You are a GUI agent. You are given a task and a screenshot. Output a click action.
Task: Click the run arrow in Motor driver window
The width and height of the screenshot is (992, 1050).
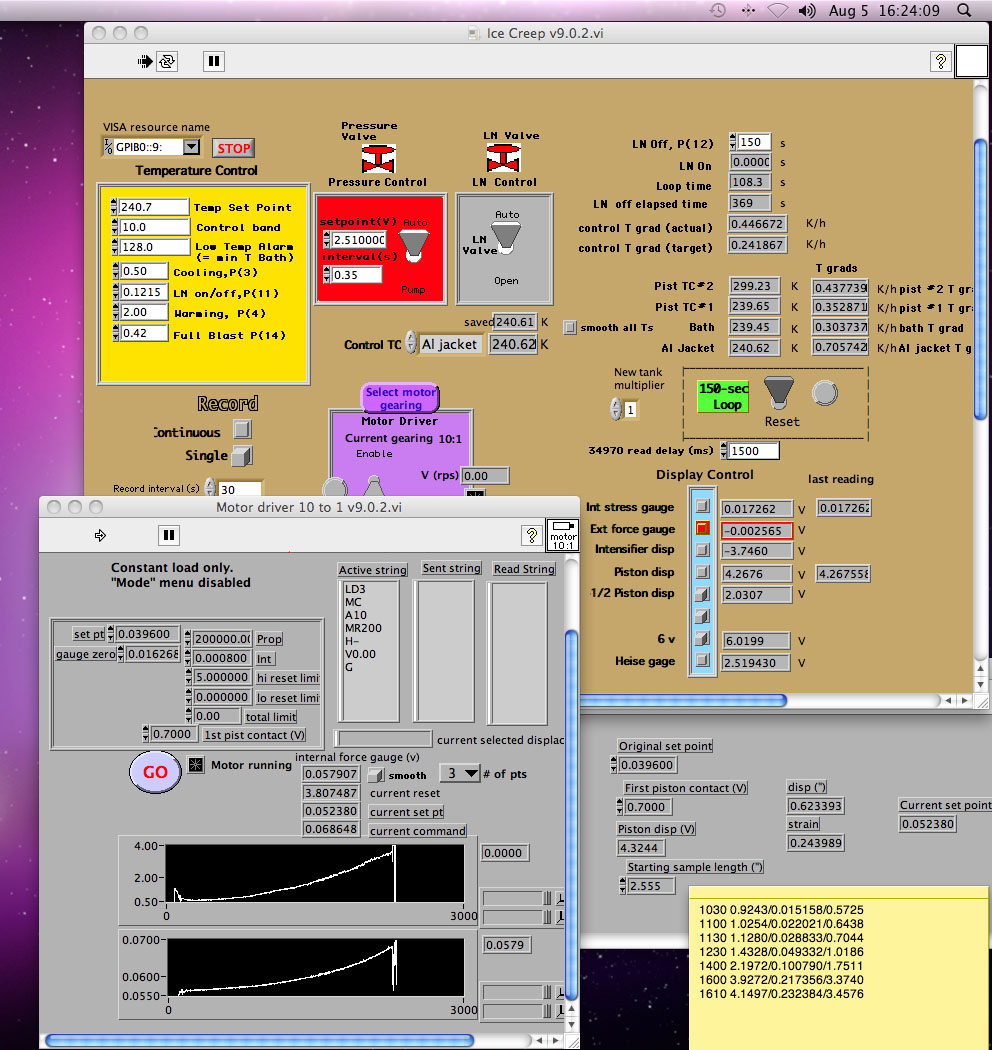[100, 535]
